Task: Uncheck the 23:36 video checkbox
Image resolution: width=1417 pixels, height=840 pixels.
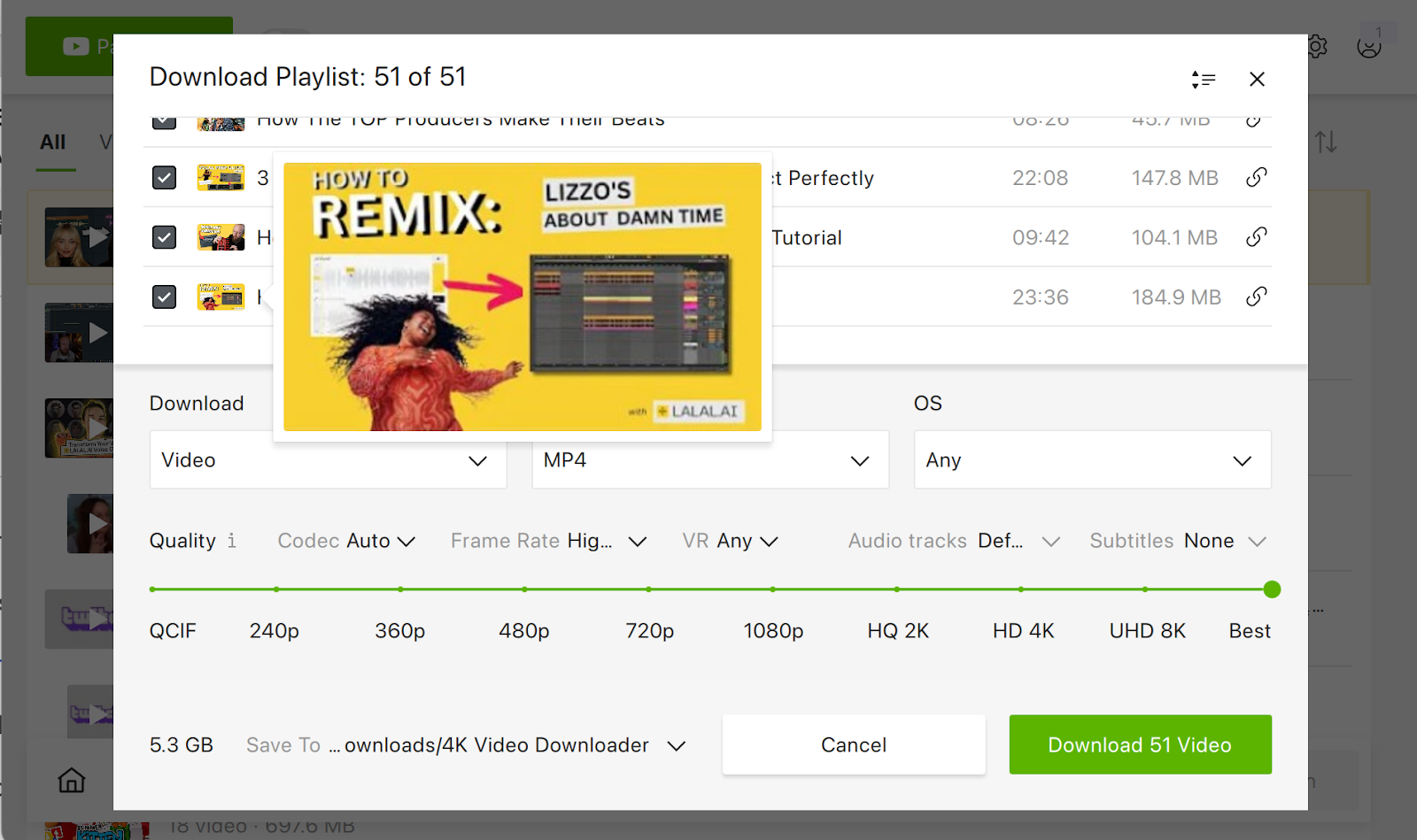Action: (x=164, y=297)
